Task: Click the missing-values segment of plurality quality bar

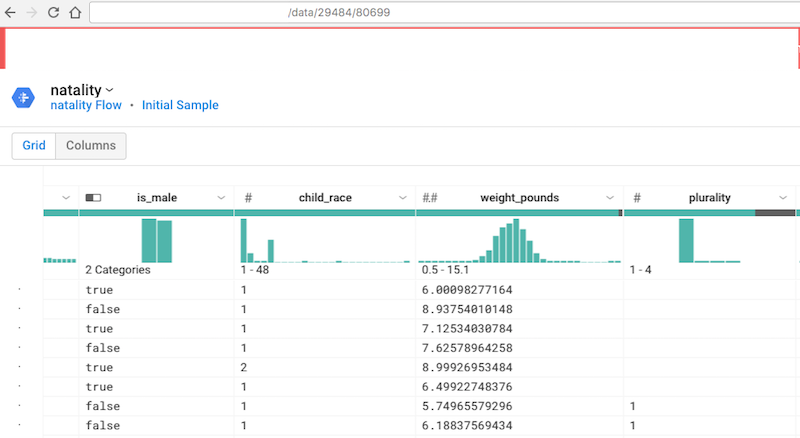Action: (x=774, y=213)
